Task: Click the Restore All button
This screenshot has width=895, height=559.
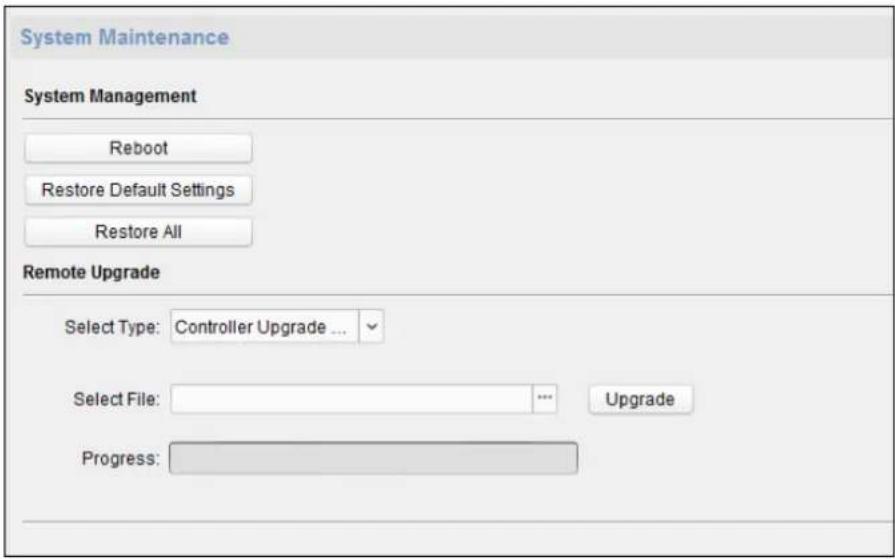Action: [x=138, y=232]
